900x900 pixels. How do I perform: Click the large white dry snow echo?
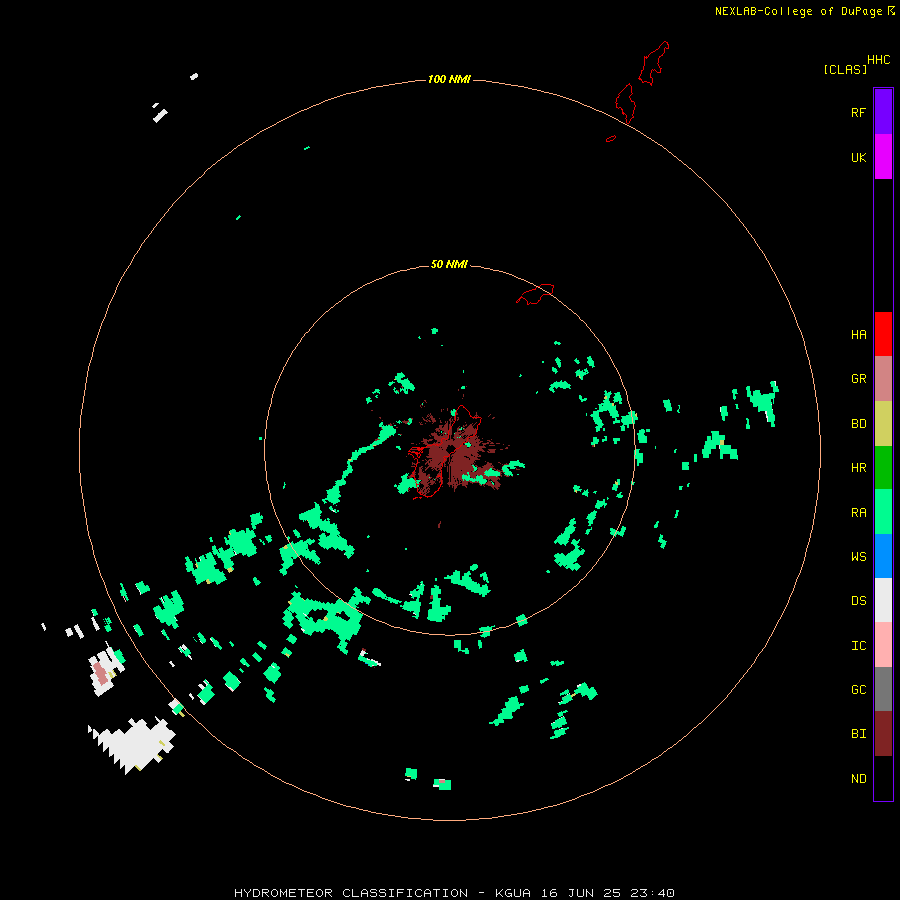(133, 744)
